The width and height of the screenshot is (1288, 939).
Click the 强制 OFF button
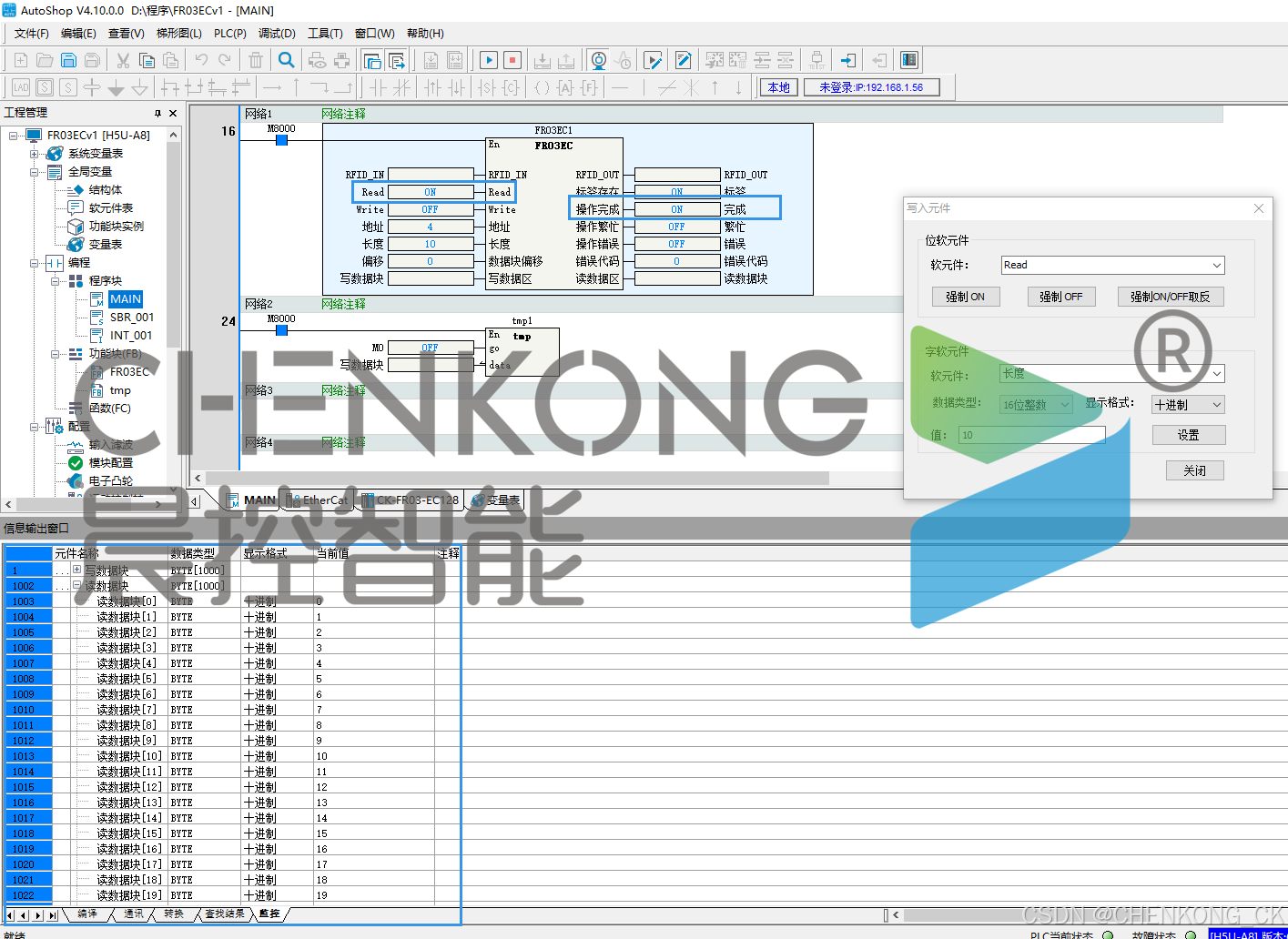[x=1060, y=297]
